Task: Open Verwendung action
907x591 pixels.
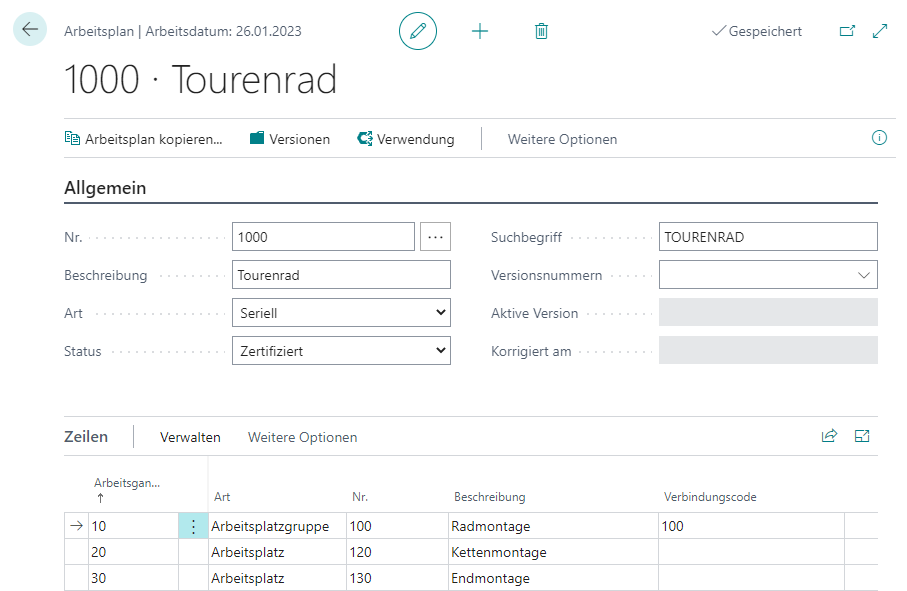Action: click(x=406, y=139)
